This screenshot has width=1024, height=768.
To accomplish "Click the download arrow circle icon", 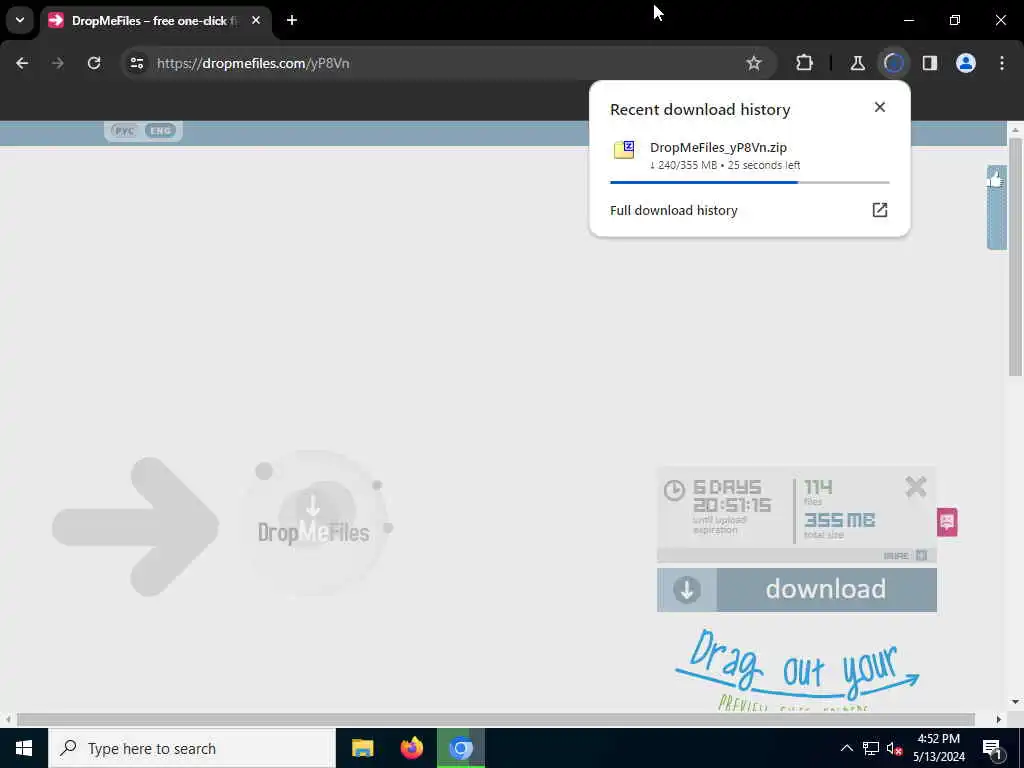I will 687,590.
